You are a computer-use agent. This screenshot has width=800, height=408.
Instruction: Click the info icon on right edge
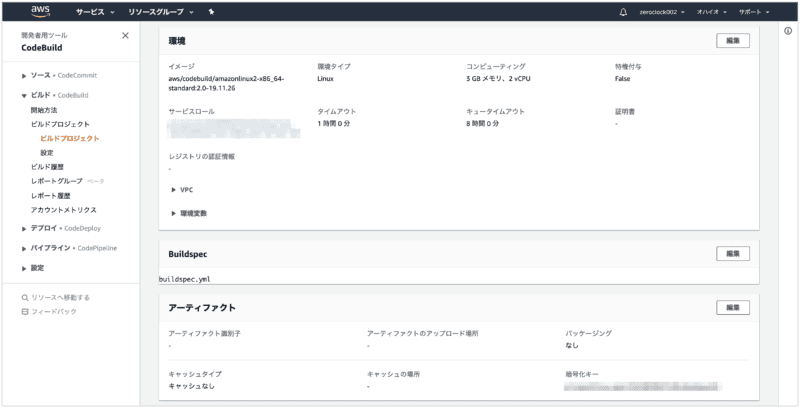789,32
